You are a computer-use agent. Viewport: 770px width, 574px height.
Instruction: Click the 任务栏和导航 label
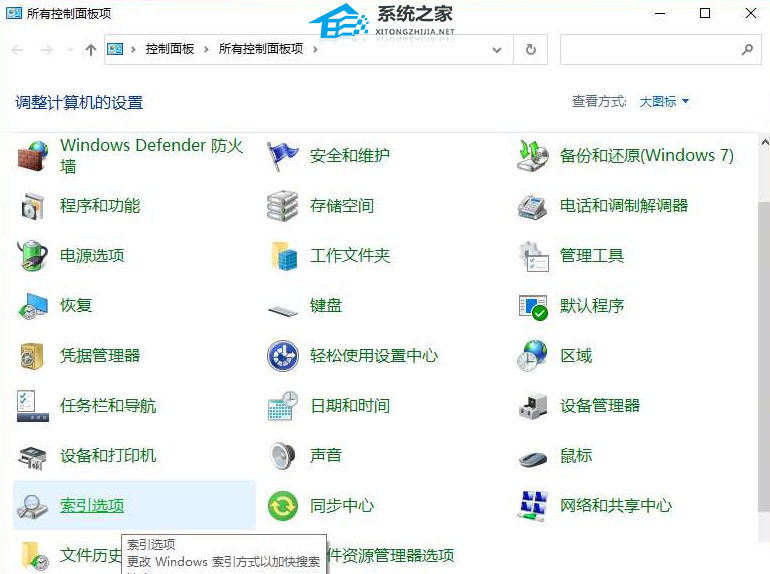point(108,406)
